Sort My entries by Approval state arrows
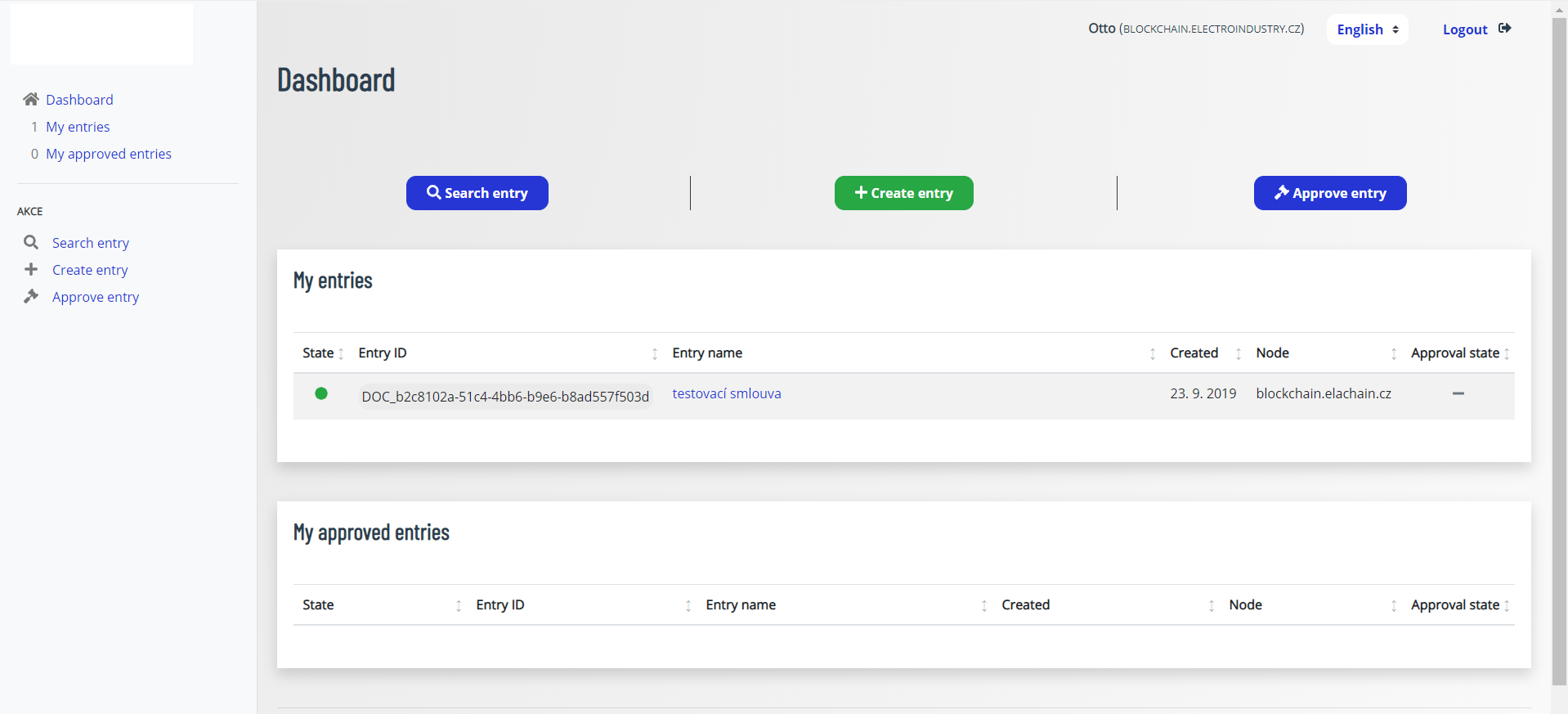The height and width of the screenshot is (714, 1568). tap(1507, 353)
